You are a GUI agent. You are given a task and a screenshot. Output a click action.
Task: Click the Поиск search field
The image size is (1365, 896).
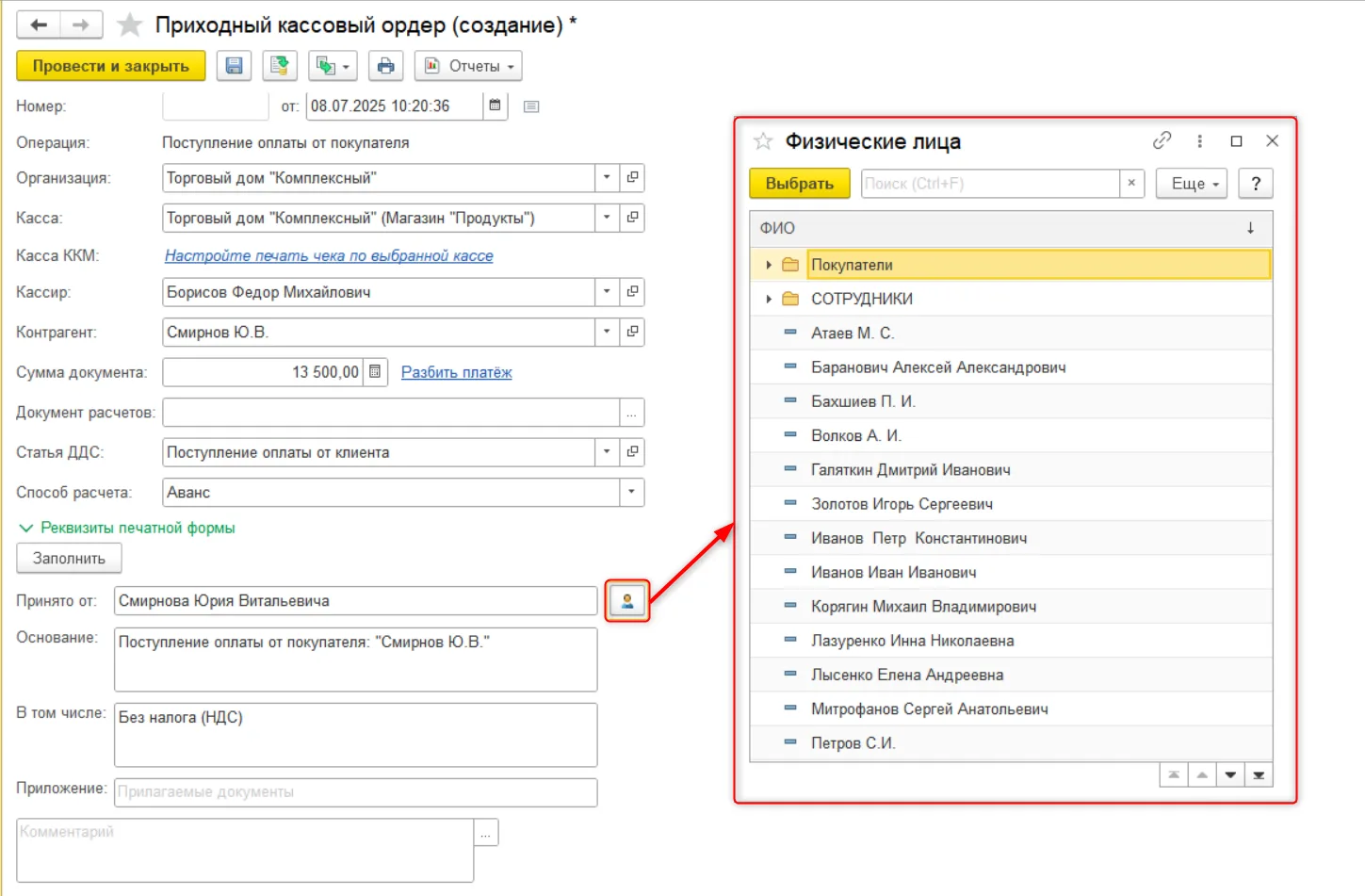pos(990,184)
